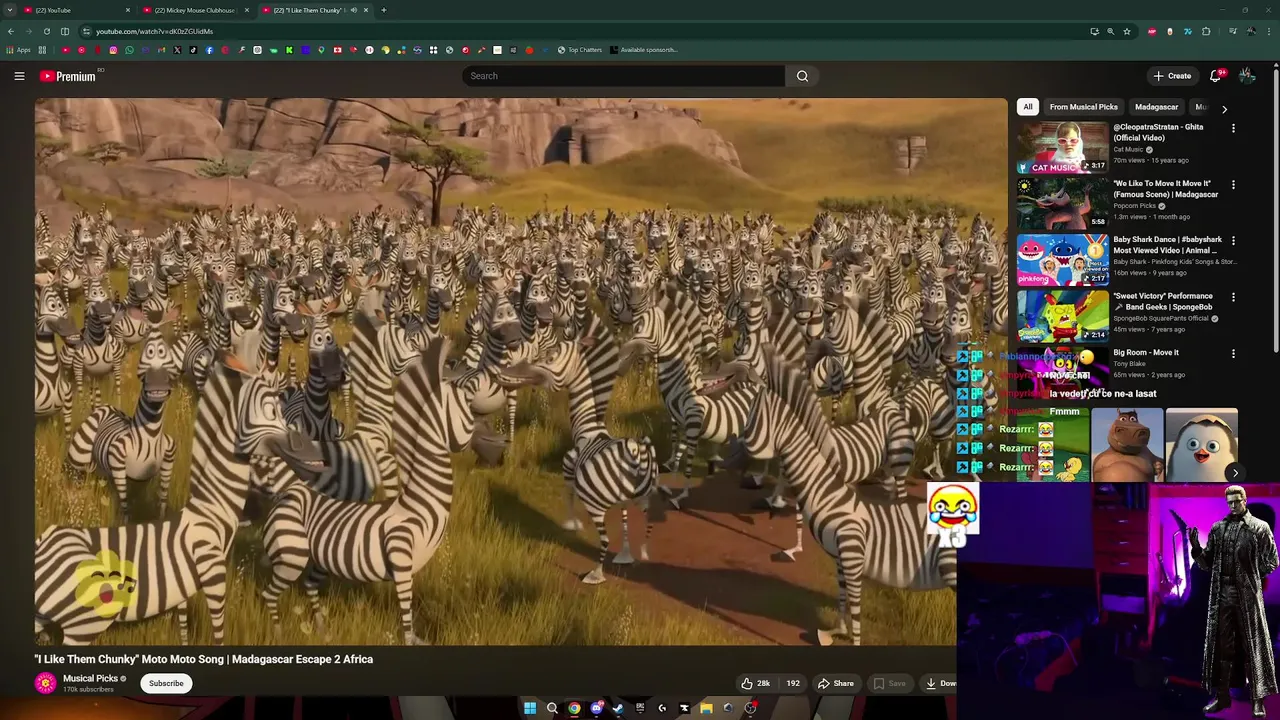Switch to Mickey Mouse Clubhouse tab
Viewport: 1280px width, 720px height.
coord(195,10)
